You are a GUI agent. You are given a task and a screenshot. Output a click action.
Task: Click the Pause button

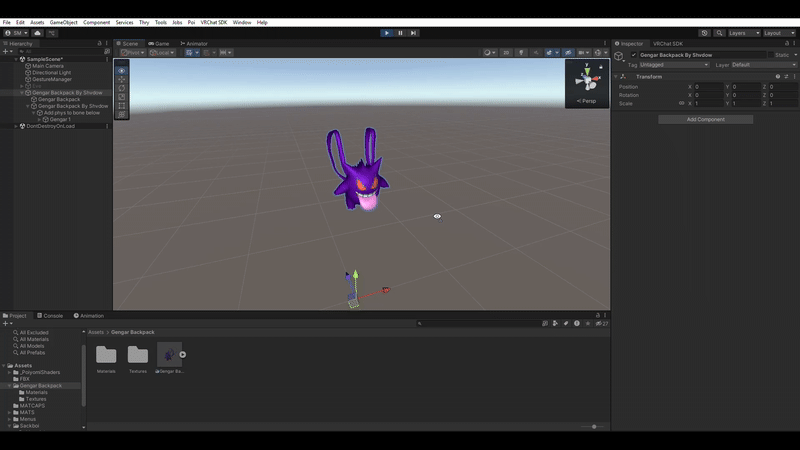401,33
